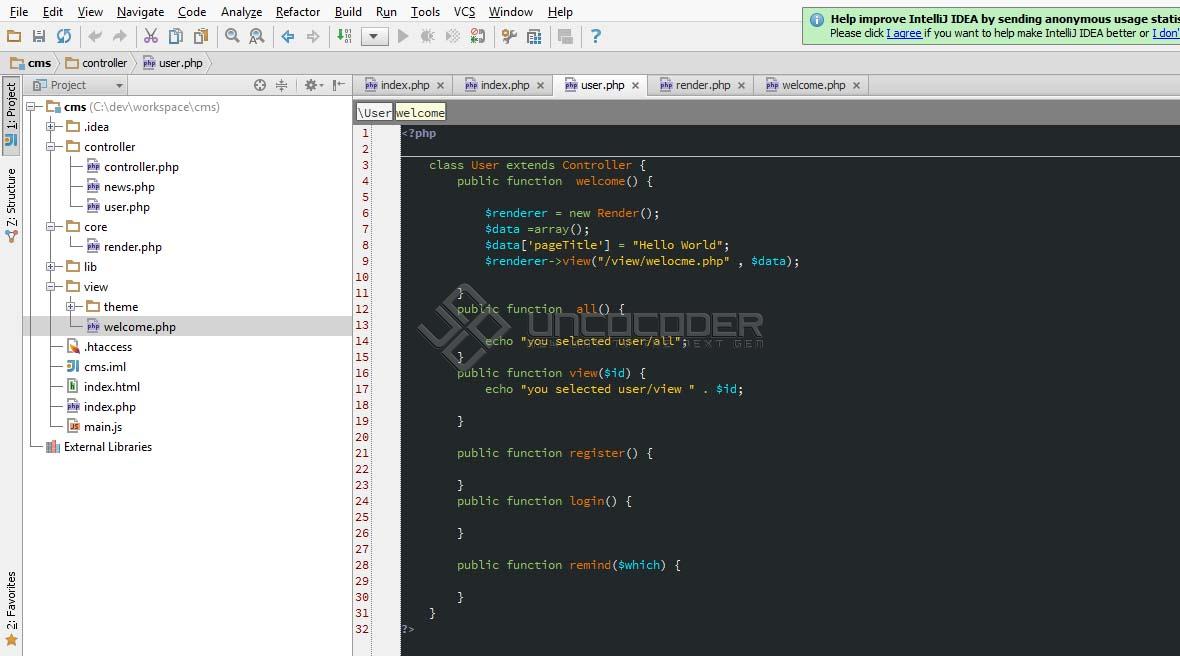
Task: Hide the Project panel via pin icon
Action: [339, 85]
